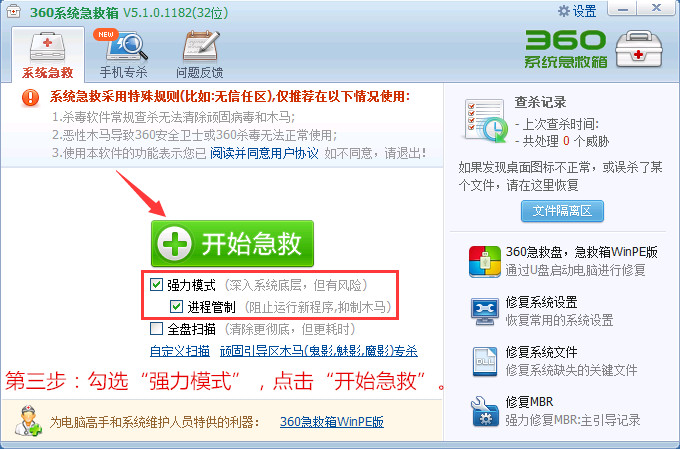Click the 修复系统设置 monitor wrench icon
680x449 pixels.
[x=485, y=311]
